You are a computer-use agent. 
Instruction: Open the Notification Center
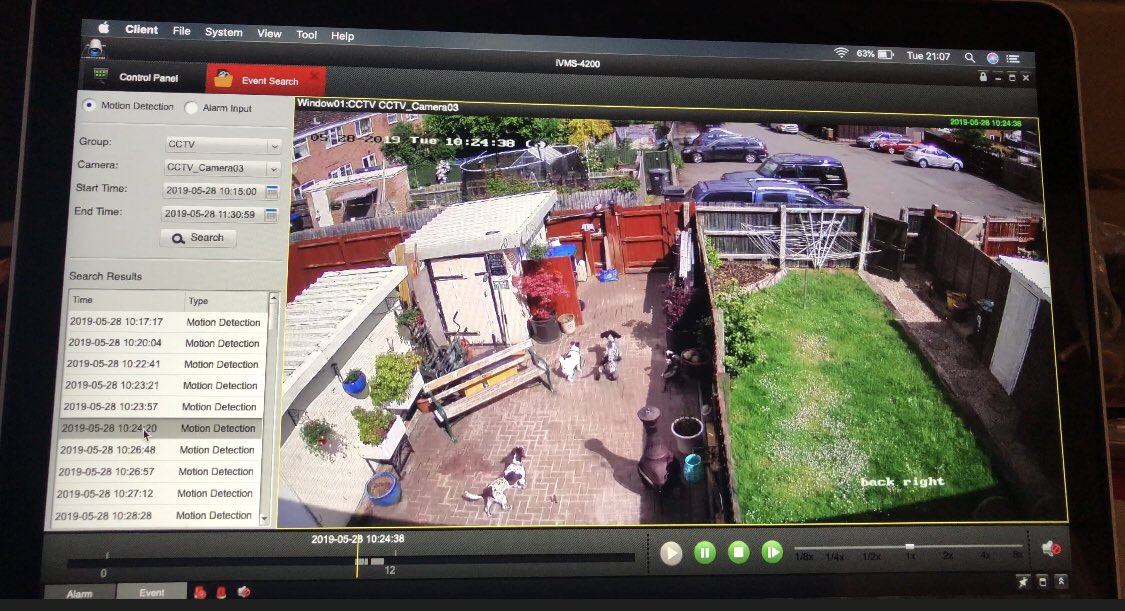point(1012,59)
